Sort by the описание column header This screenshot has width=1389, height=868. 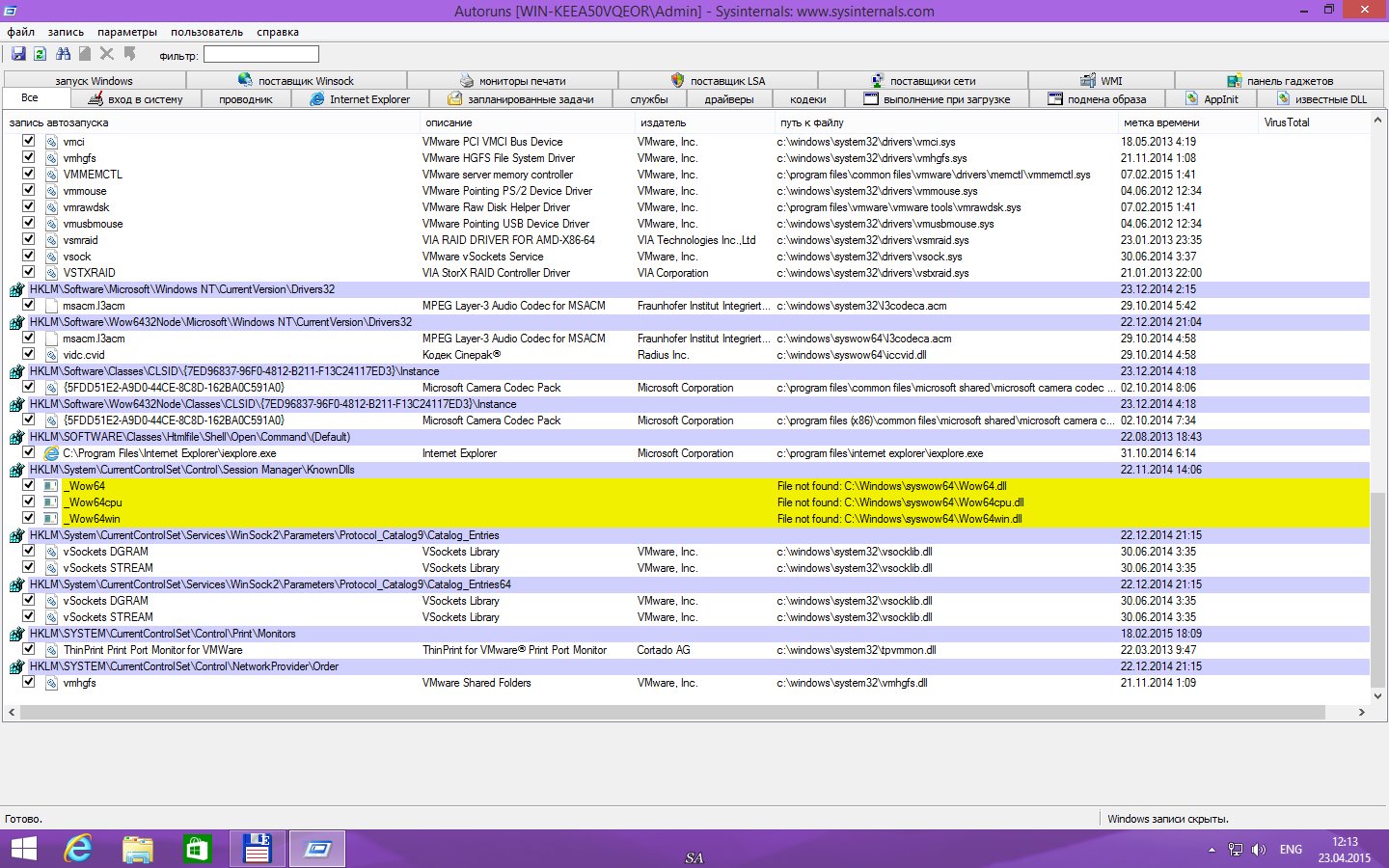[527, 122]
